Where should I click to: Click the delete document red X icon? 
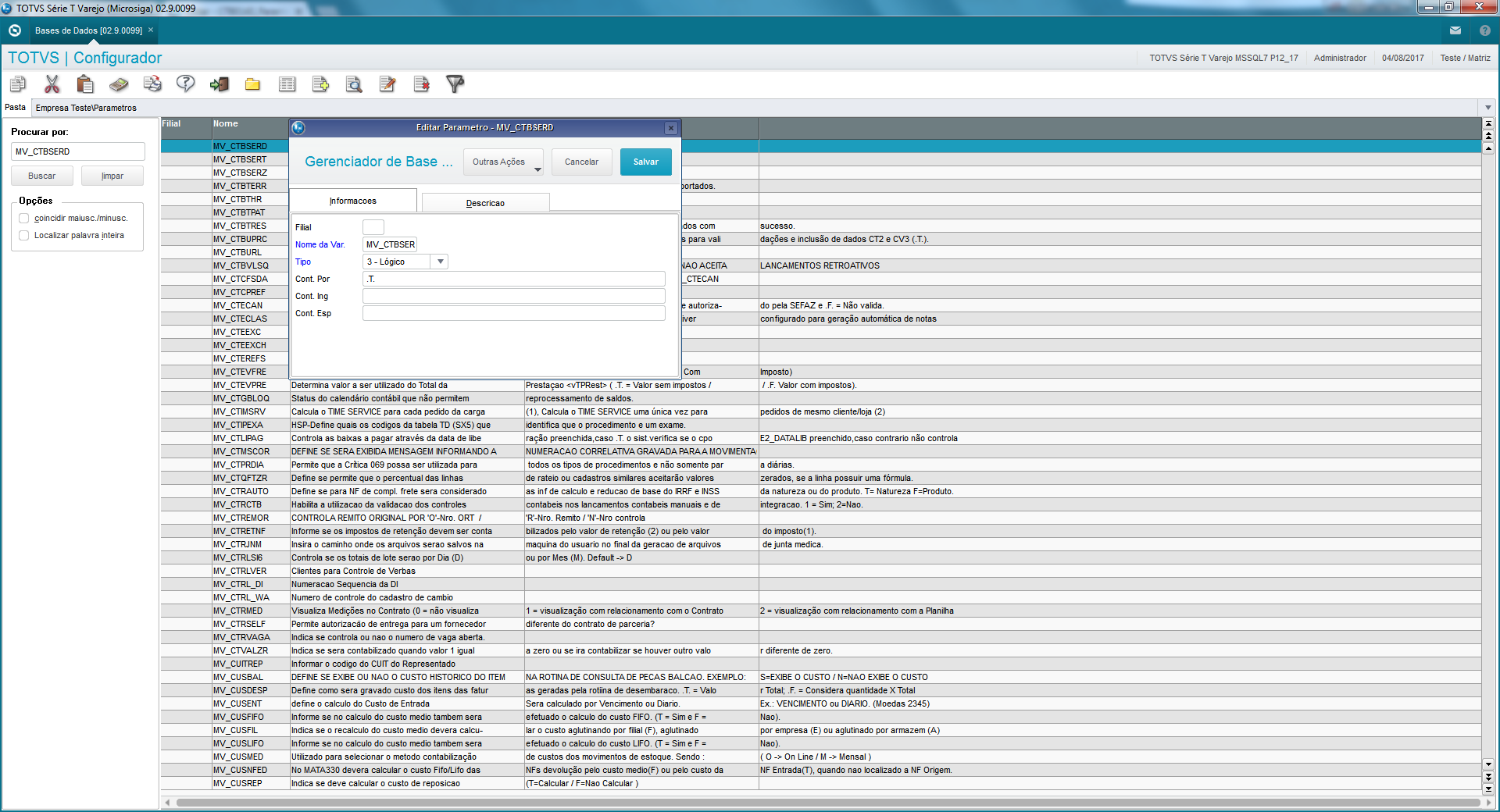[x=421, y=84]
